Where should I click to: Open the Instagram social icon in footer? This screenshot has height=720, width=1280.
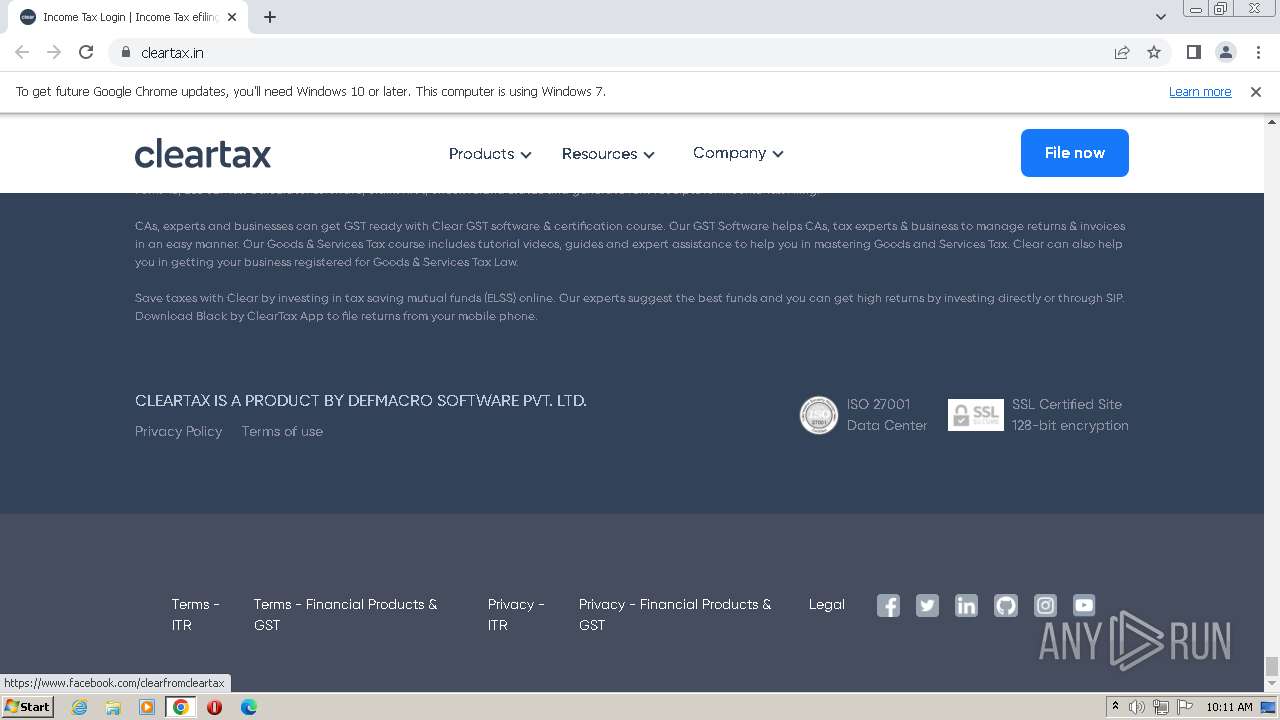[1045, 605]
